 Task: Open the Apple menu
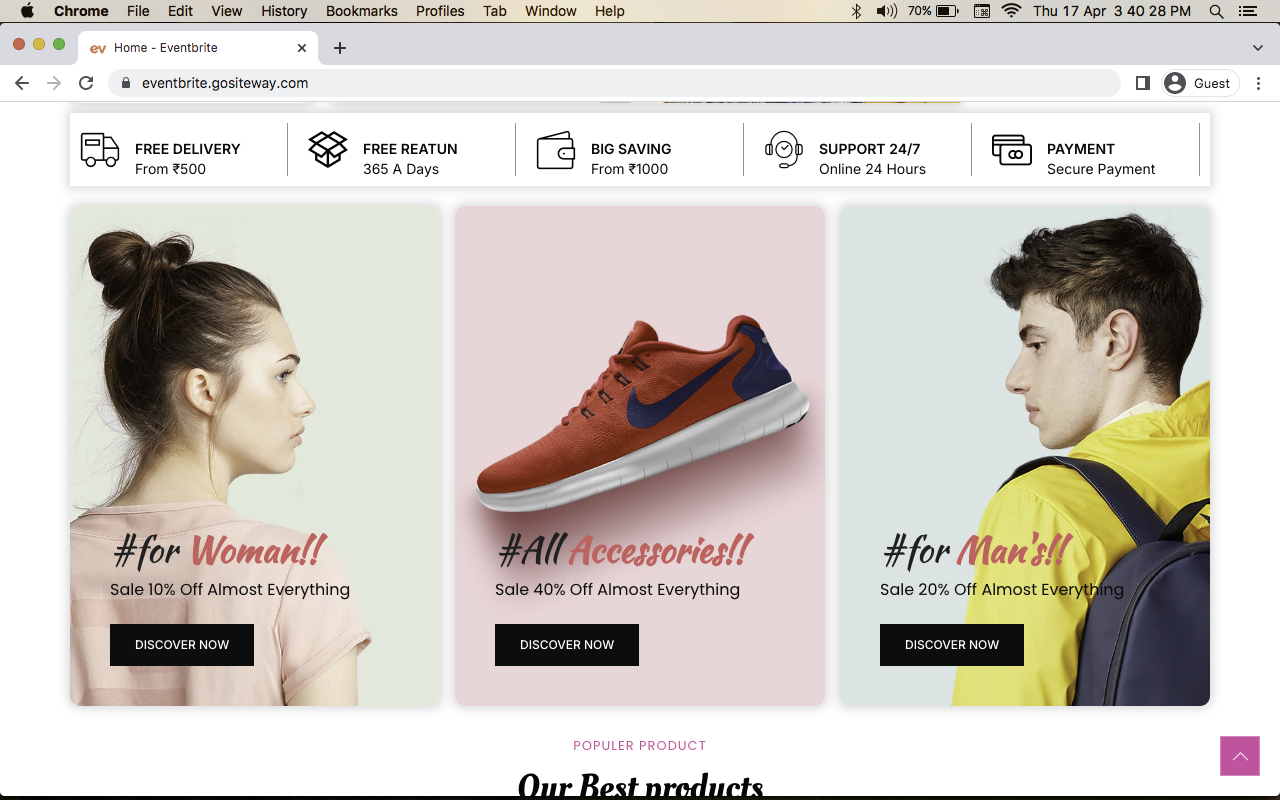pos(27,11)
